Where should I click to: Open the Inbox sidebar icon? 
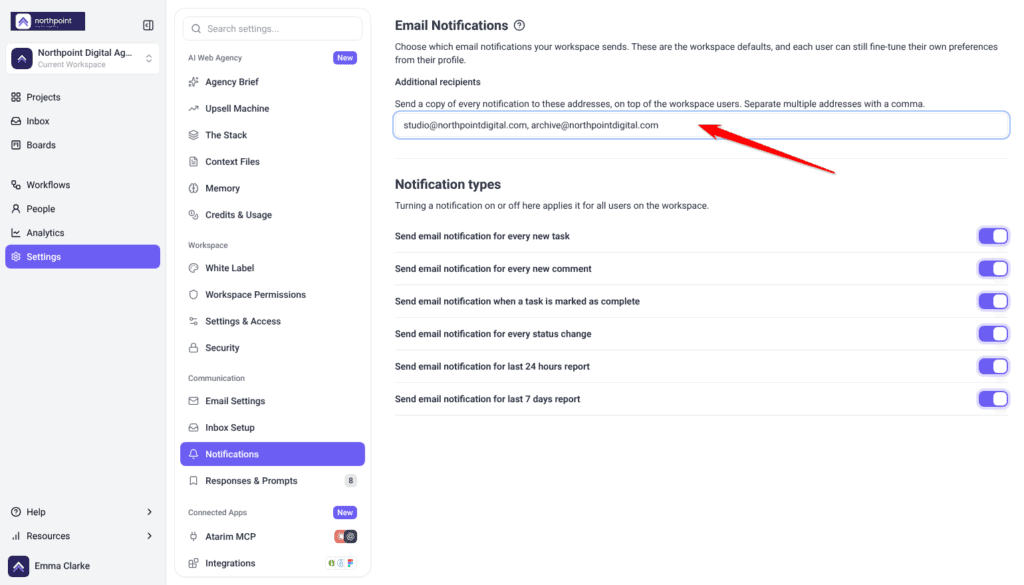pos(16,121)
